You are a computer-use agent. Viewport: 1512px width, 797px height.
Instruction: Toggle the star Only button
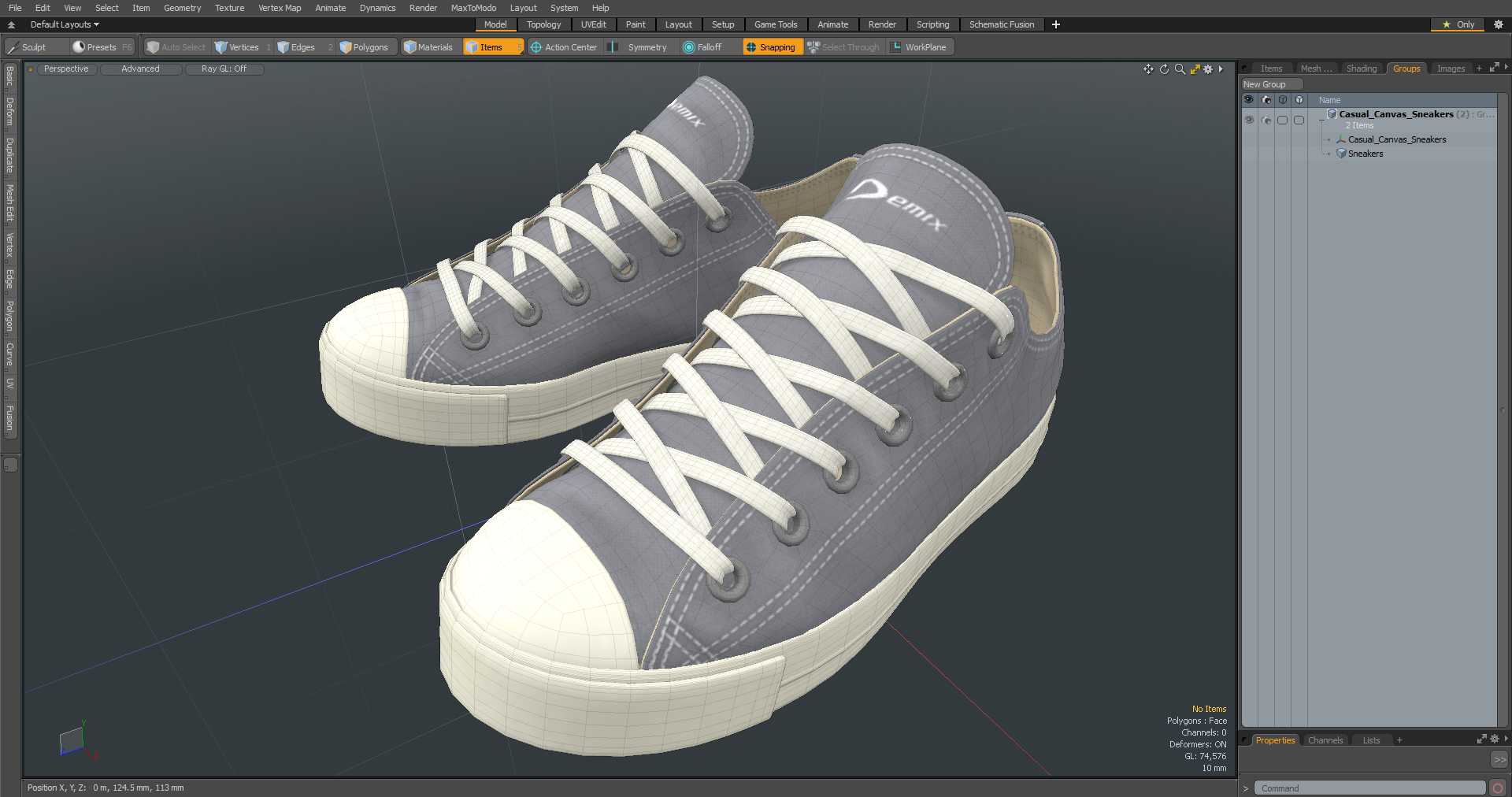point(1458,24)
